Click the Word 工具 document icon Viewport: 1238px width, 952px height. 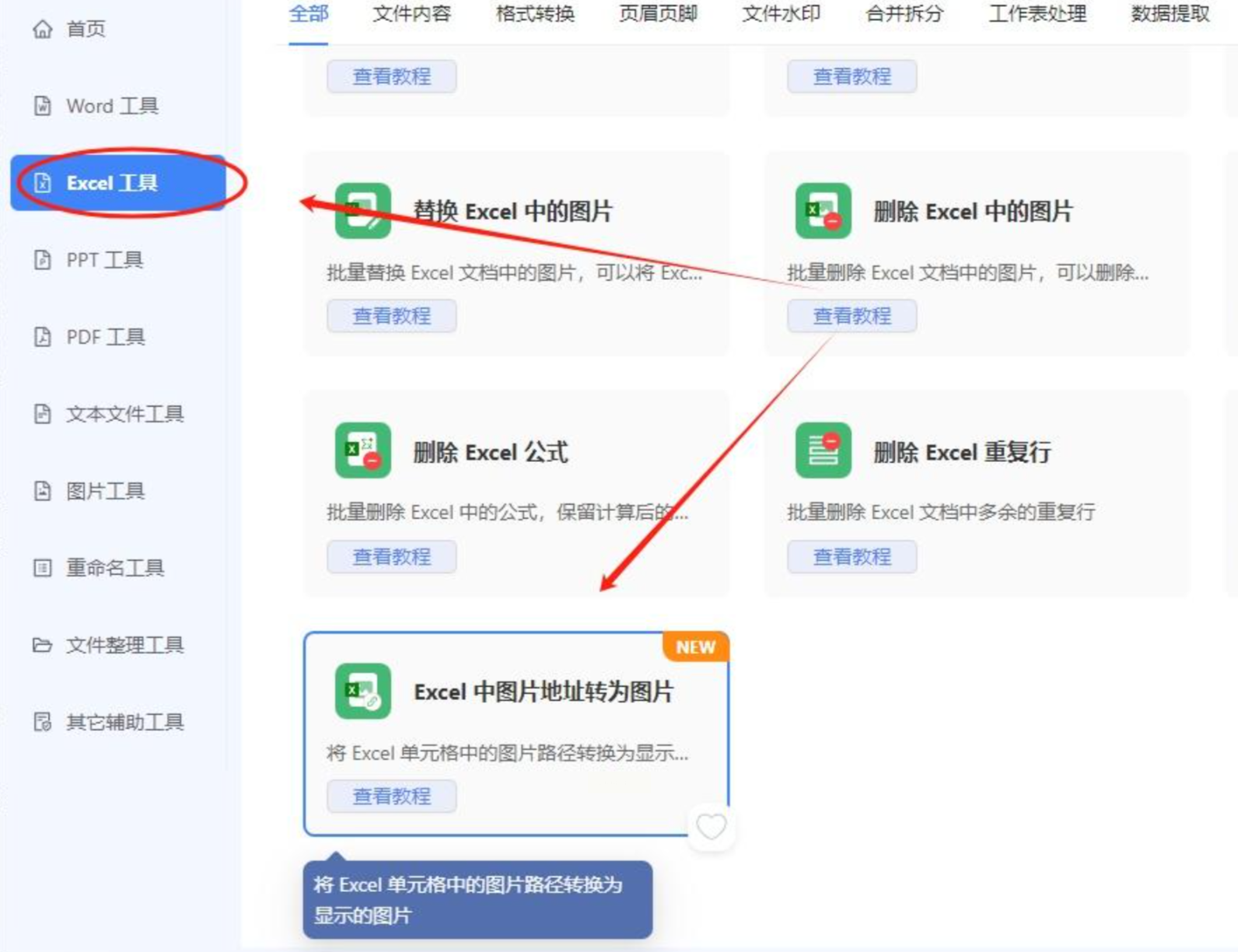pos(43,106)
